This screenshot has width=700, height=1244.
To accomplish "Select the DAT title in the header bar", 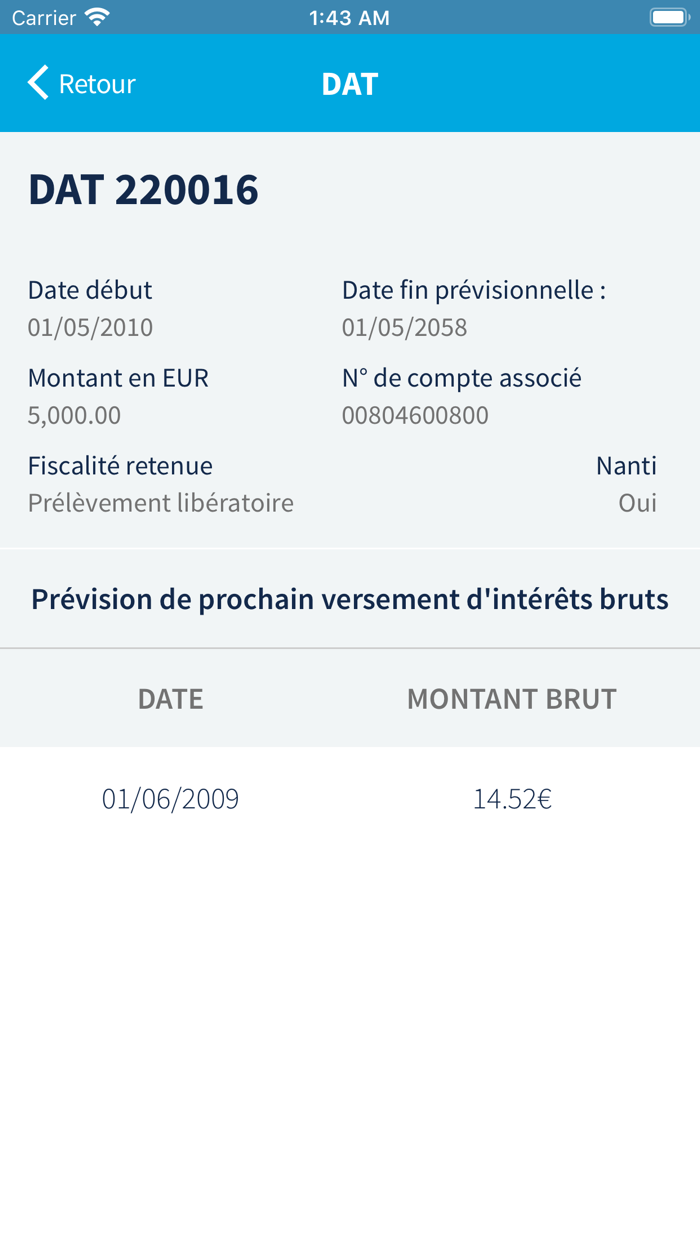I will 349,84.
